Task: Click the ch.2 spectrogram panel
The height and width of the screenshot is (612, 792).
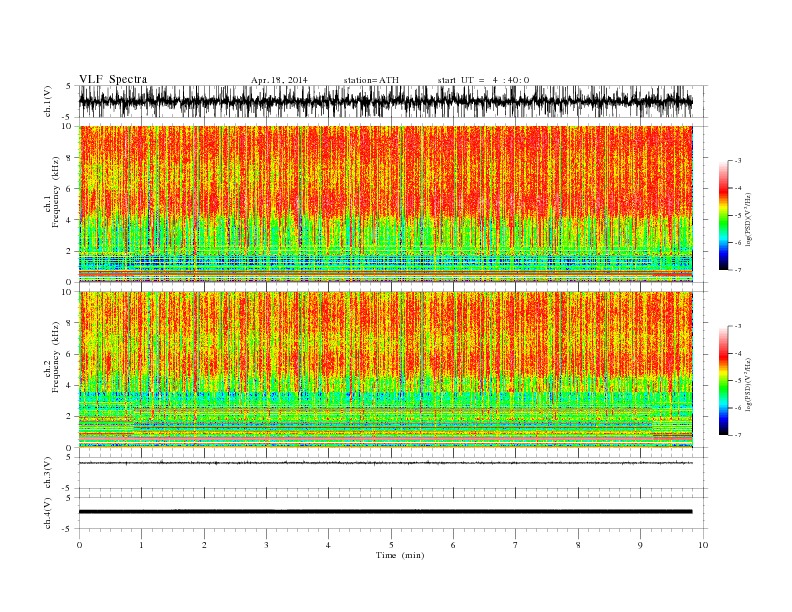Action: point(386,370)
